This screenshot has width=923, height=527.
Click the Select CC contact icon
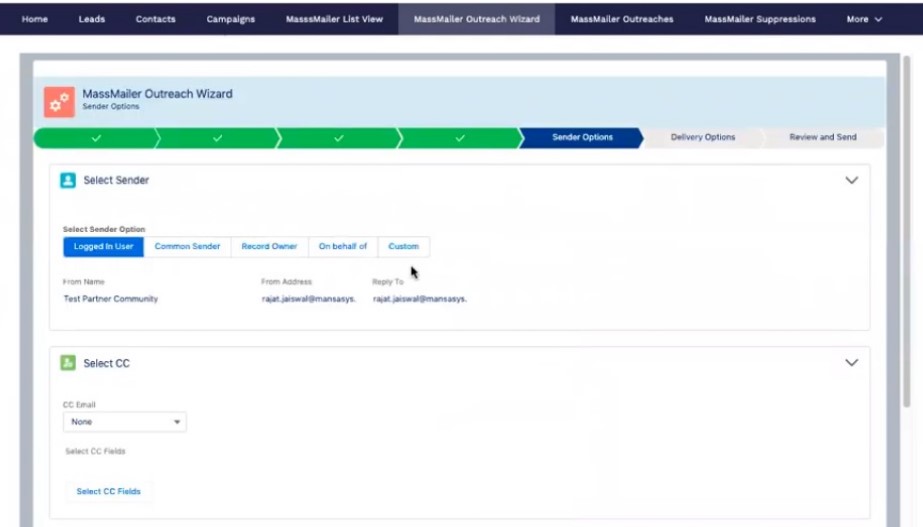coord(68,363)
